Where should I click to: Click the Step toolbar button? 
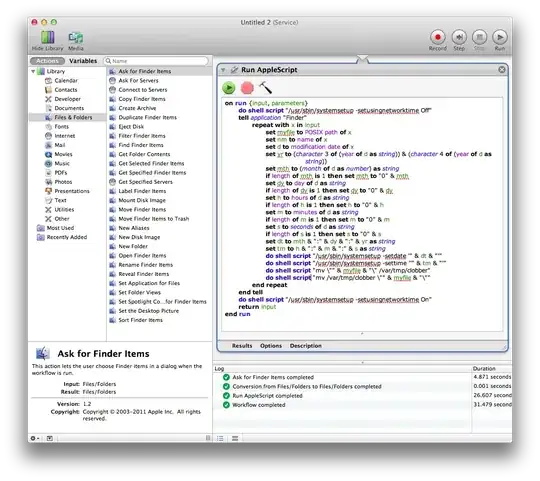459,37
